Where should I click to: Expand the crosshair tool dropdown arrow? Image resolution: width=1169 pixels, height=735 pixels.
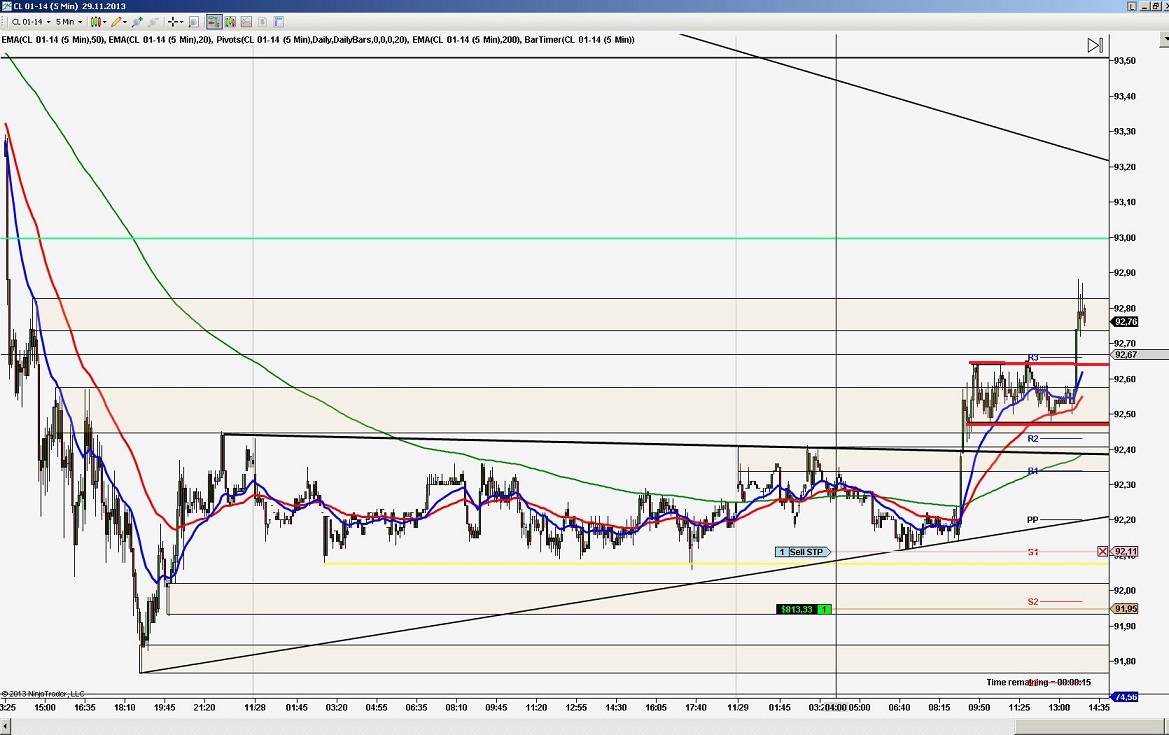tap(181, 21)
